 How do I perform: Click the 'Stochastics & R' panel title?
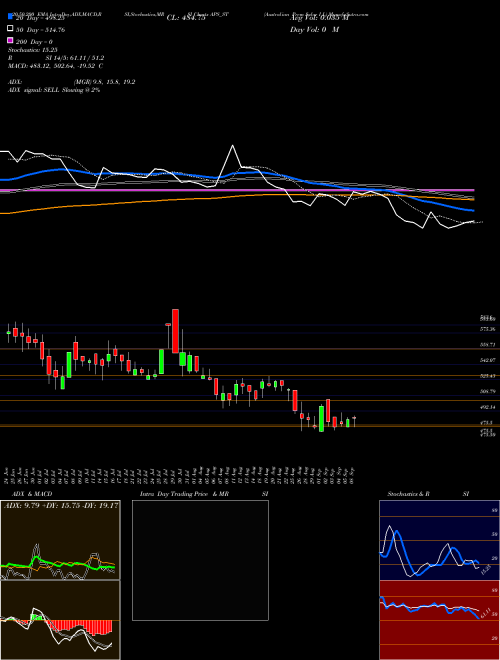pos(408,494)
